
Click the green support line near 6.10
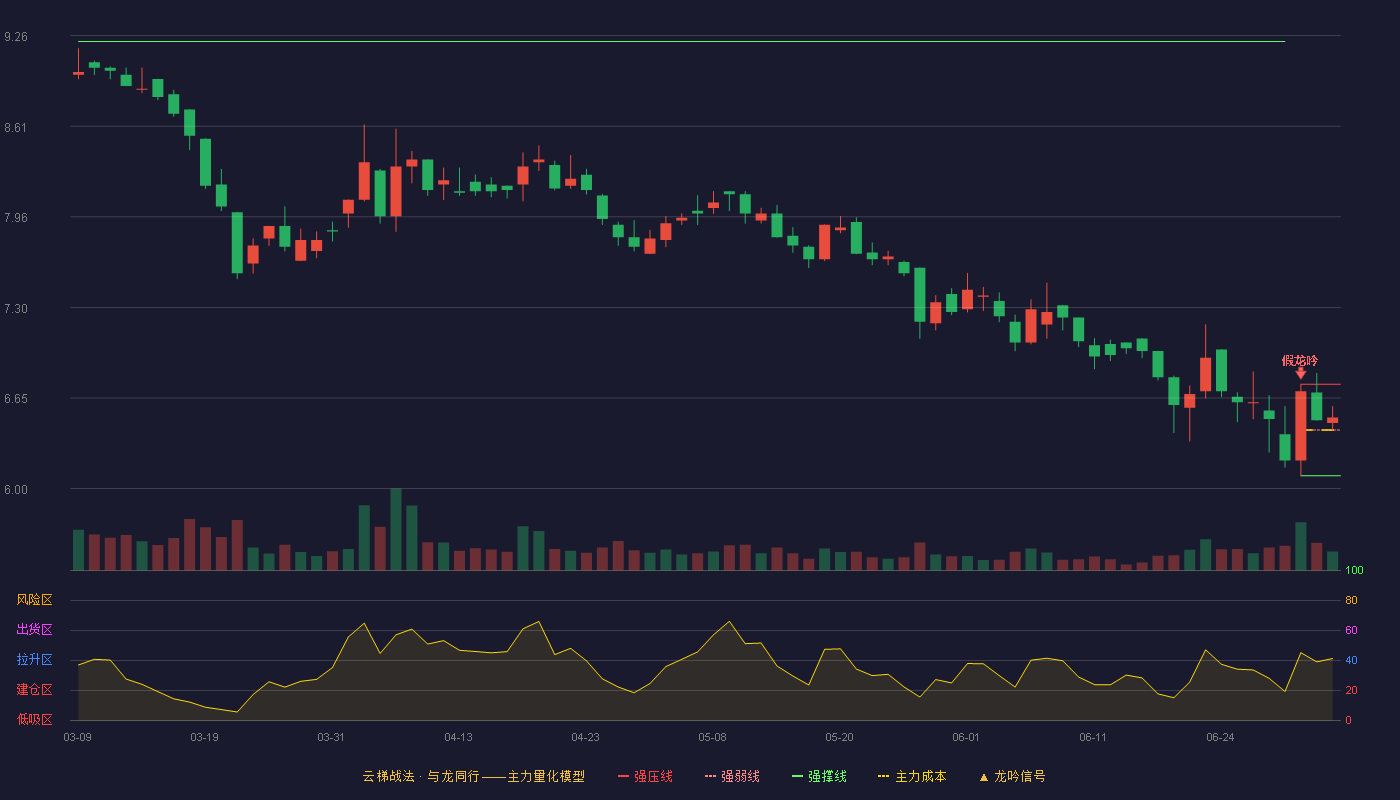[x=1320, y=476]
